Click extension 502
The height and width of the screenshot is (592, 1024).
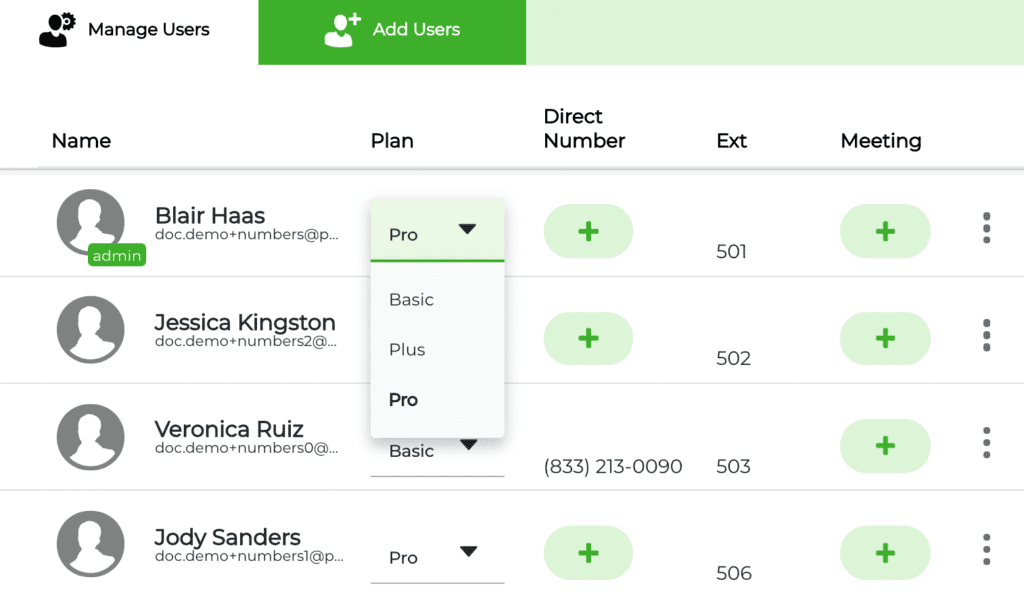(733, 358)
